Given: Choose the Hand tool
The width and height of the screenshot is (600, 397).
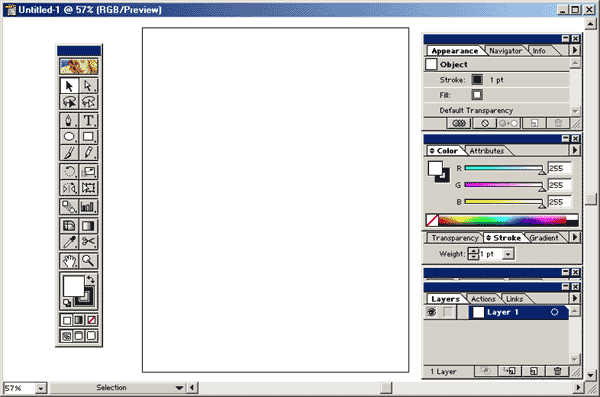Looking at the screenshot, I should click(69, 261).
